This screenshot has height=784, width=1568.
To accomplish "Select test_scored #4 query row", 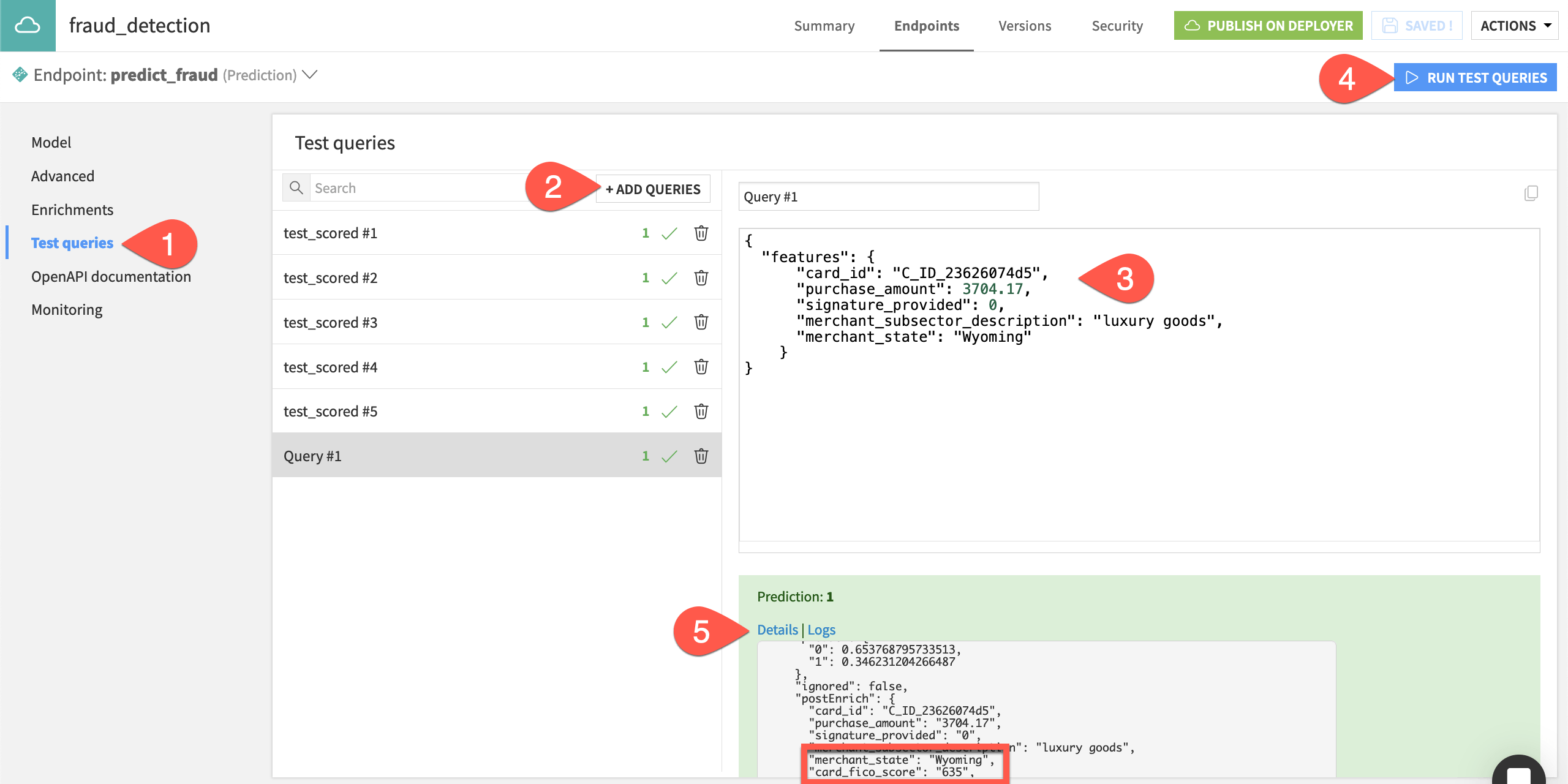I will (497, 367).
